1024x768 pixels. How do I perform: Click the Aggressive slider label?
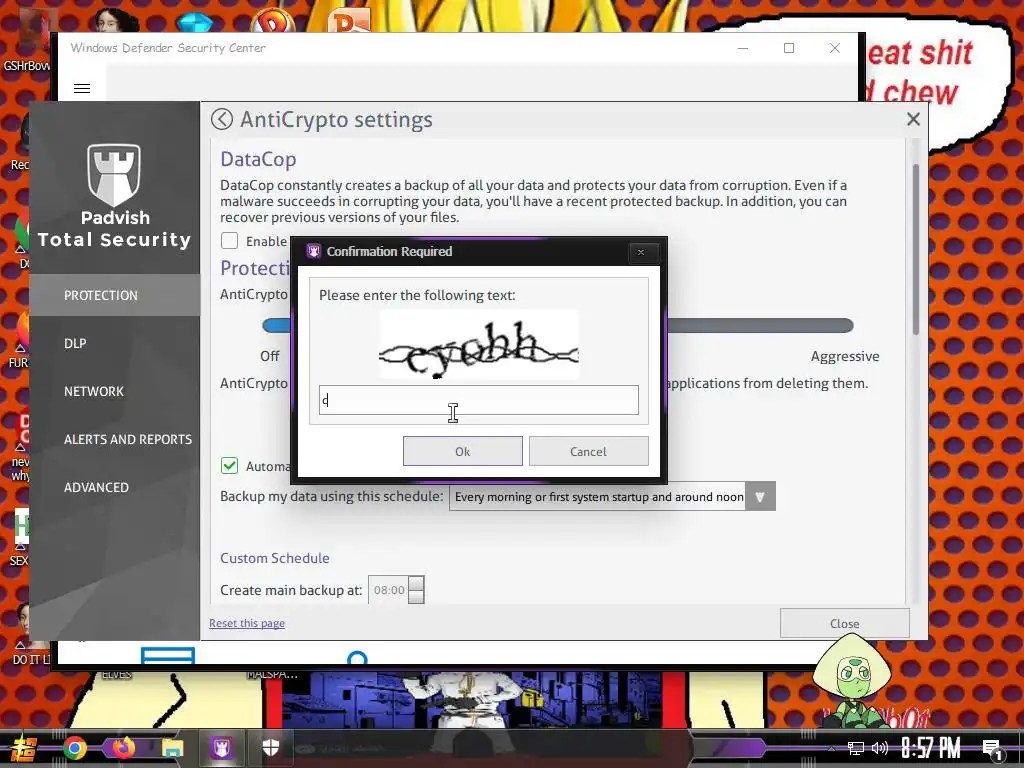click(x=844, y=356)
